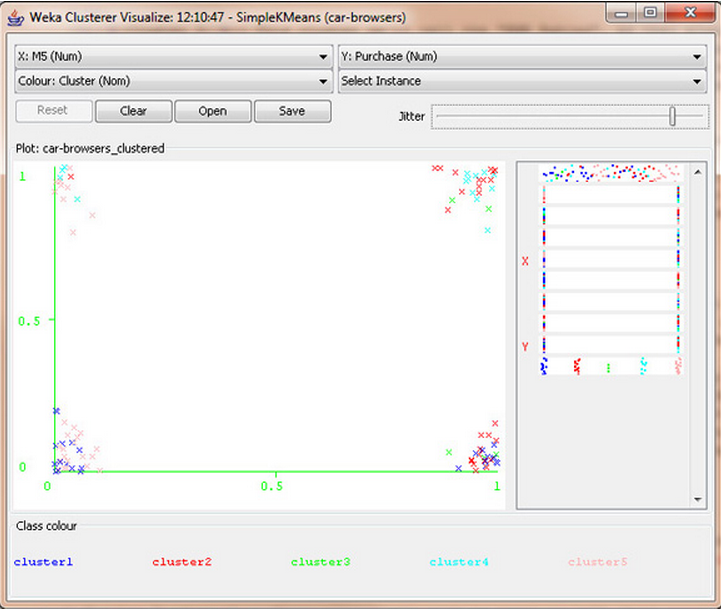Open the X: M5 (Num) dropdown

173,57
